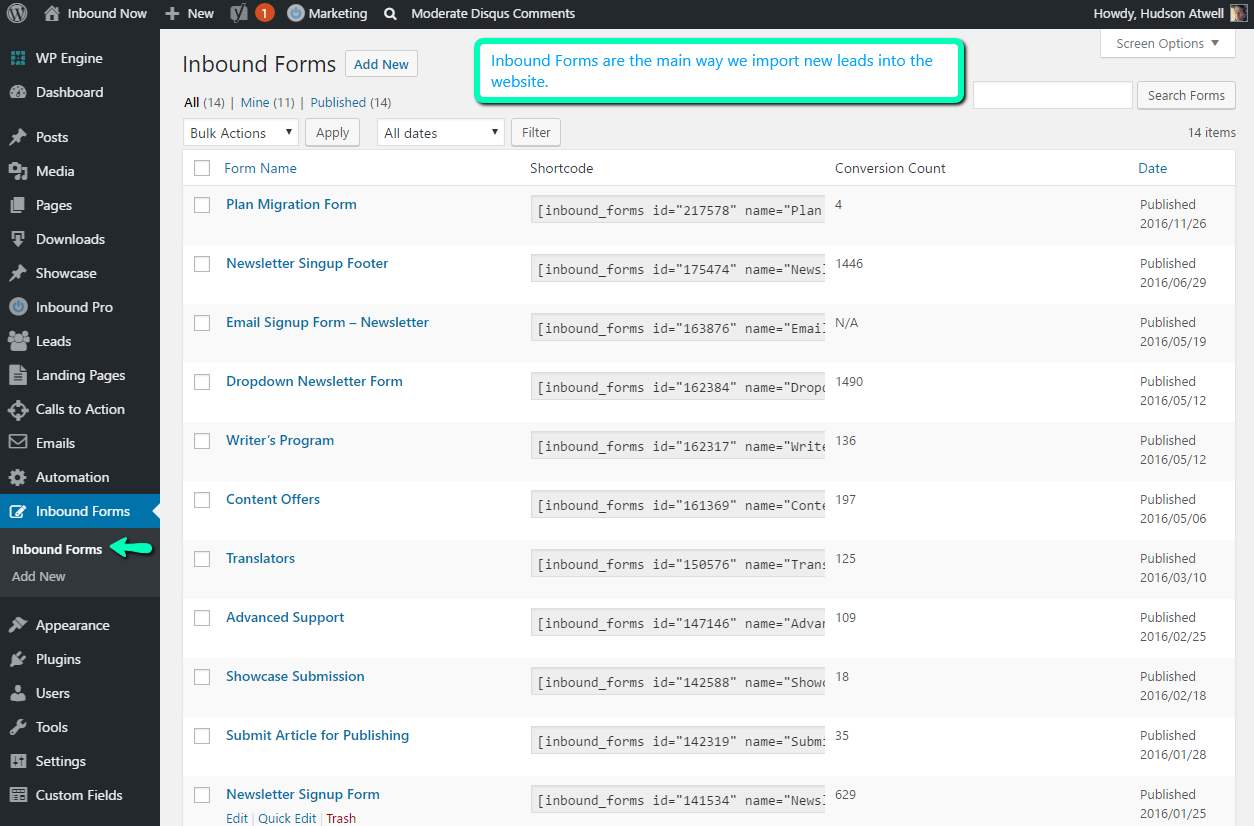
Task: Open the orange notification badge showing 1
Action: pyautogui.click(x=264, y=14)
